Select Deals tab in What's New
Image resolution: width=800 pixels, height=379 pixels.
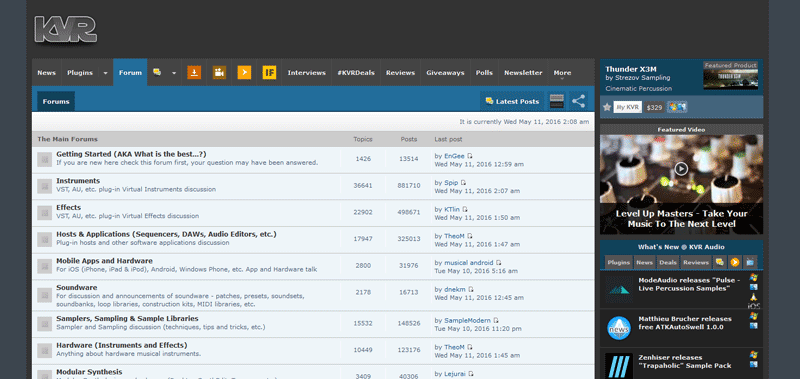click(668, 262)
